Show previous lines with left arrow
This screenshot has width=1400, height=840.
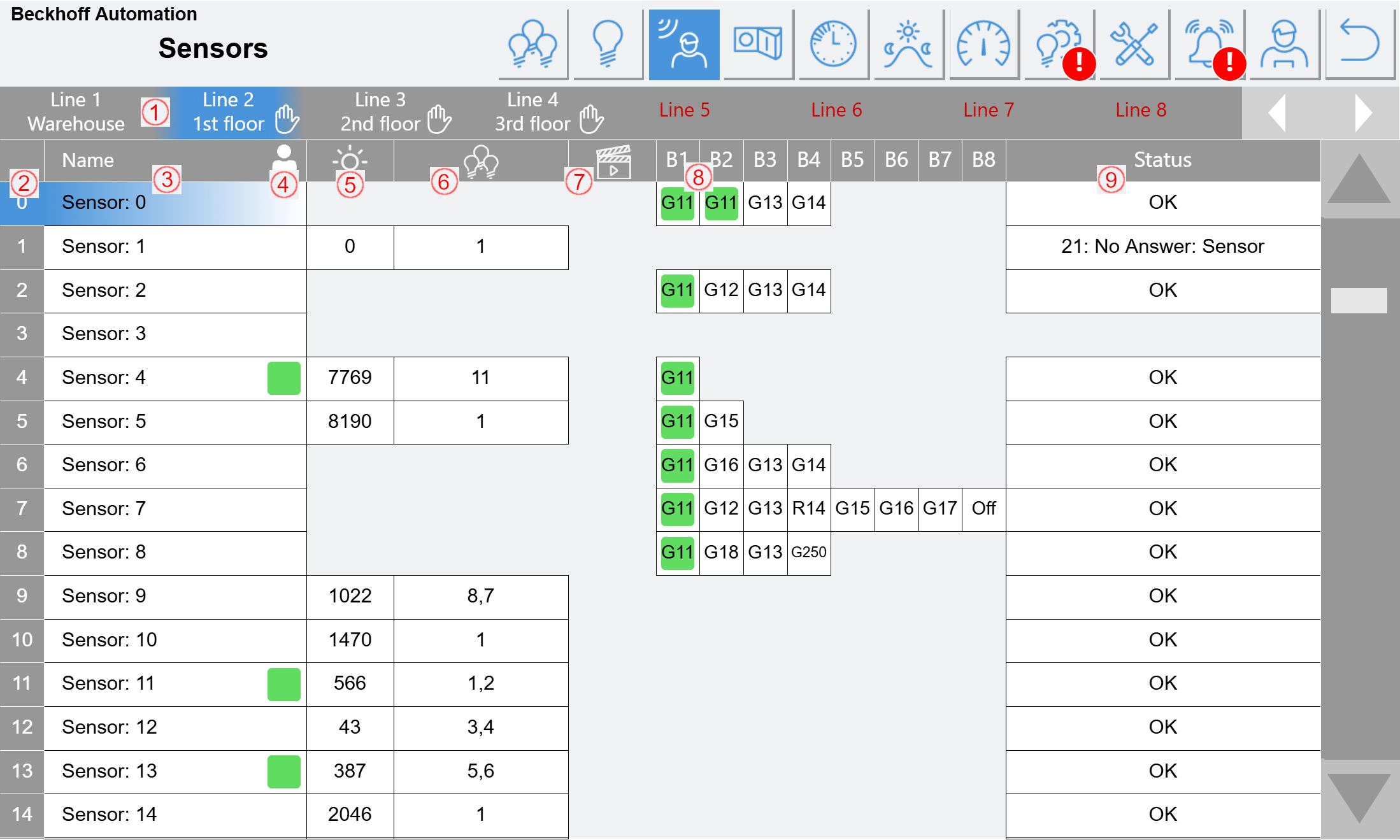click(1277, 113)
